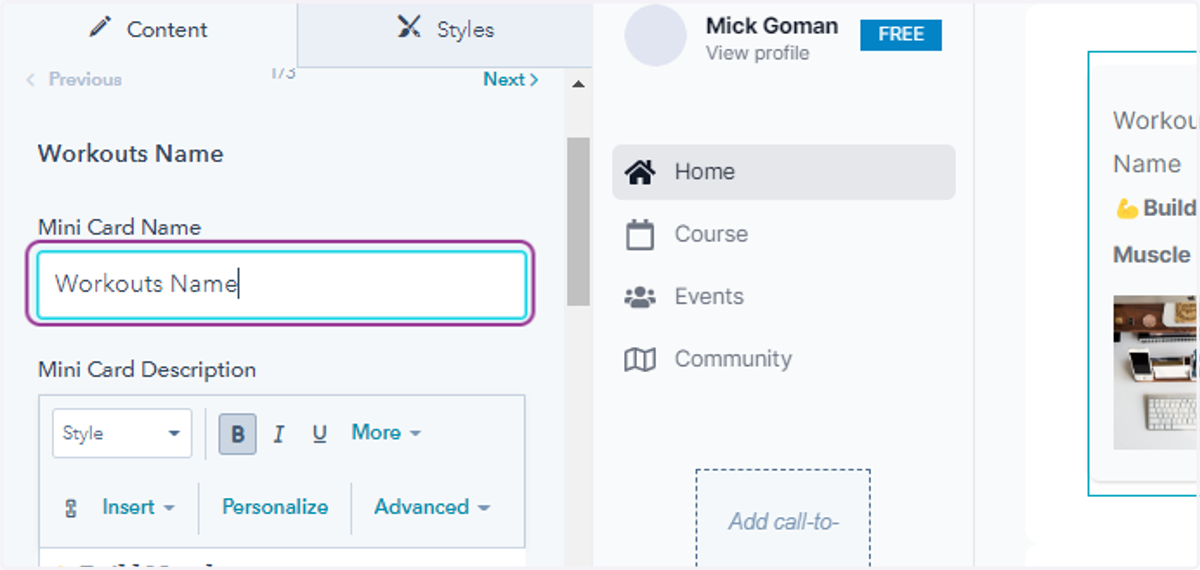Image resolution: width=1200 pixels, height=570 pixels.
Task: Toggle Underline formatting
Action: tap(320, 434)
